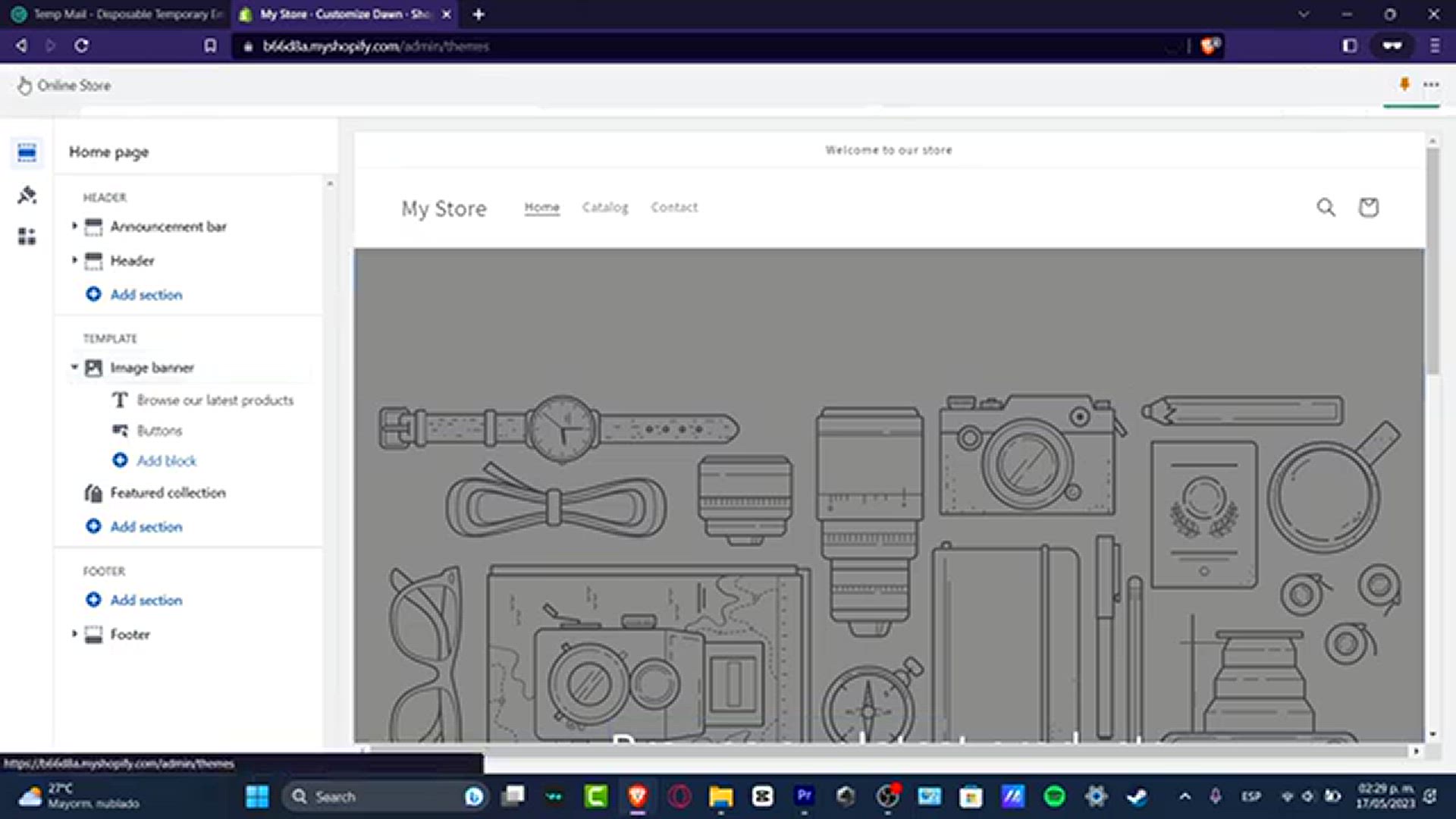Open Opera browser from the taskbar
Viewport: 1456px width, 819px height.
(679, 796)
